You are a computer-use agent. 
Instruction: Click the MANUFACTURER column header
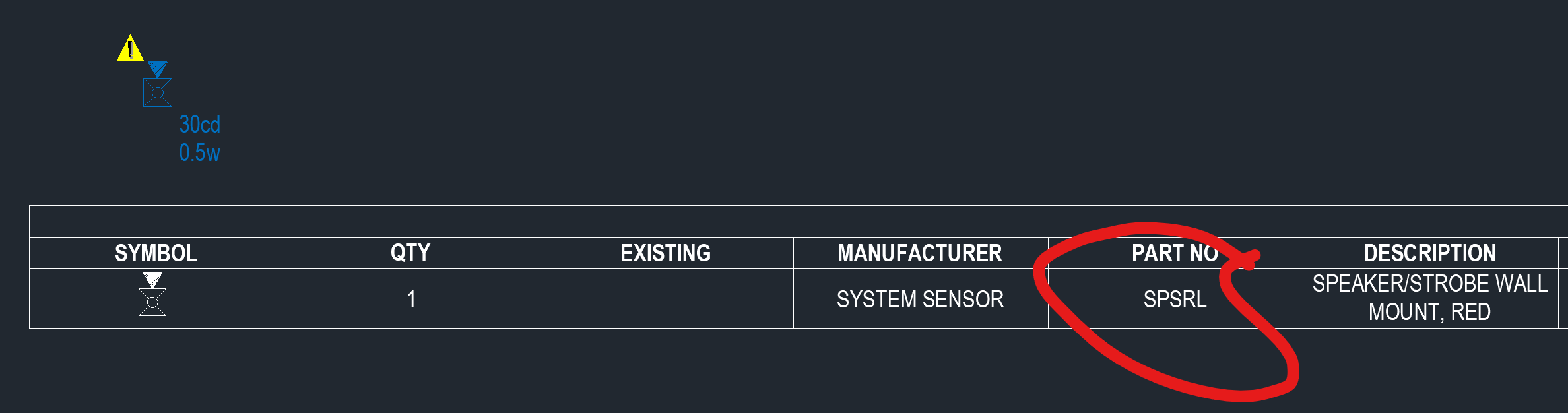click(x=921, y=253)
